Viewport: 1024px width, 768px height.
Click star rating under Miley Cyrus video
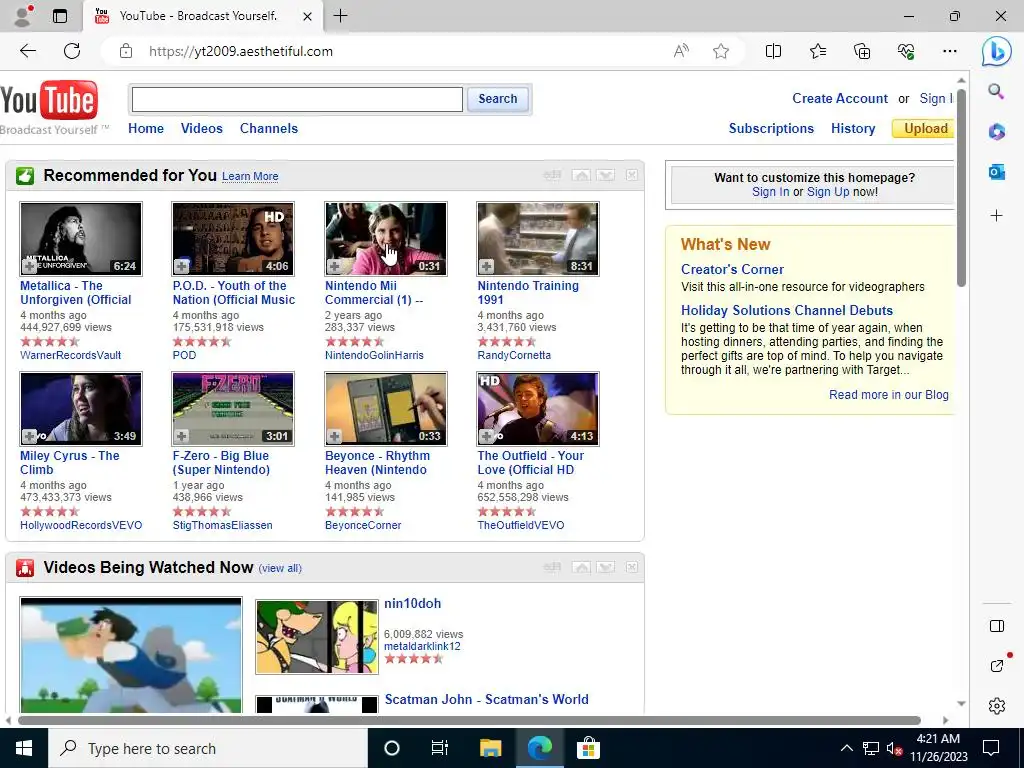click(50, 511)
